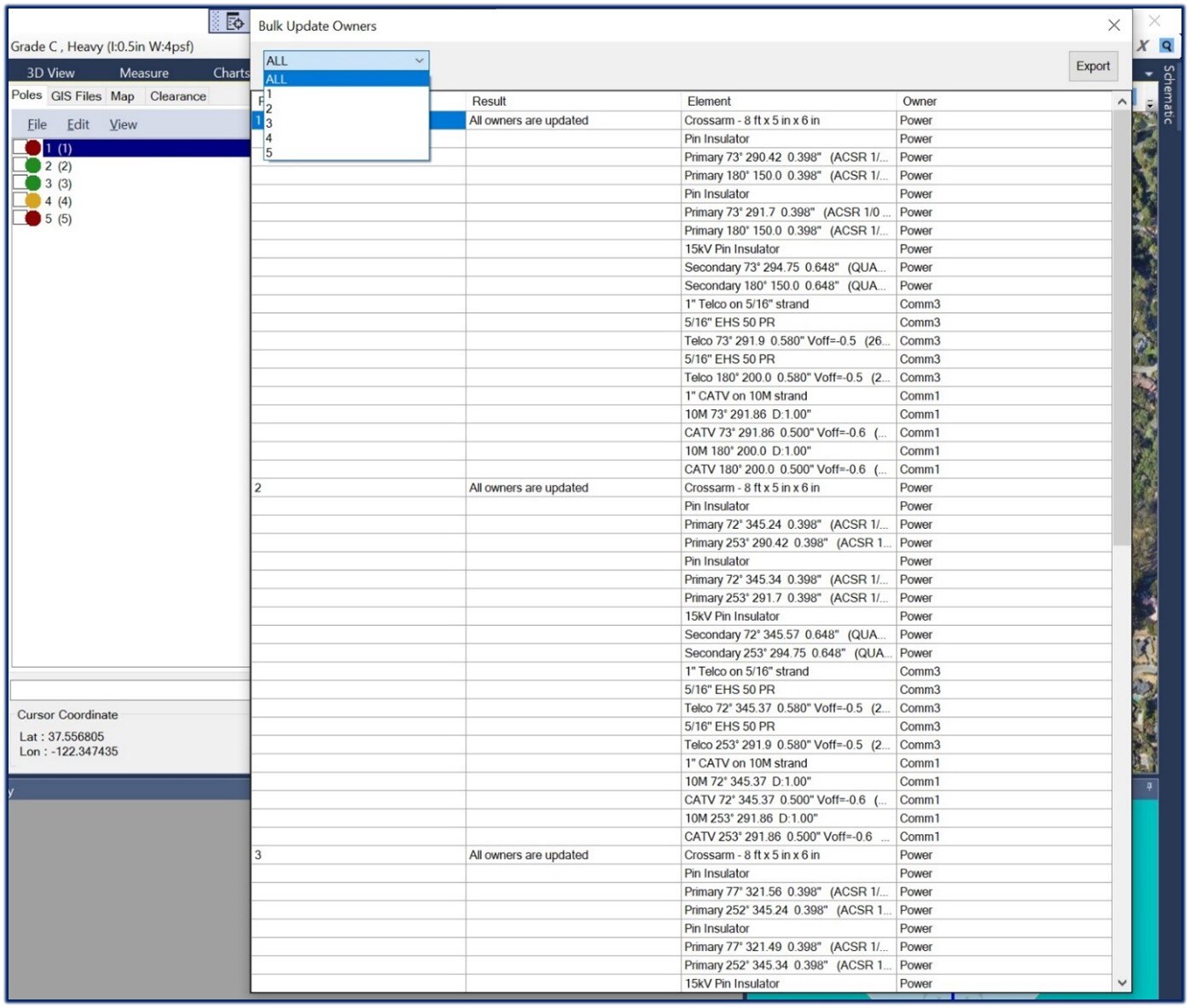Click the small stepper arrows icon above the map

coord(1149,104)
